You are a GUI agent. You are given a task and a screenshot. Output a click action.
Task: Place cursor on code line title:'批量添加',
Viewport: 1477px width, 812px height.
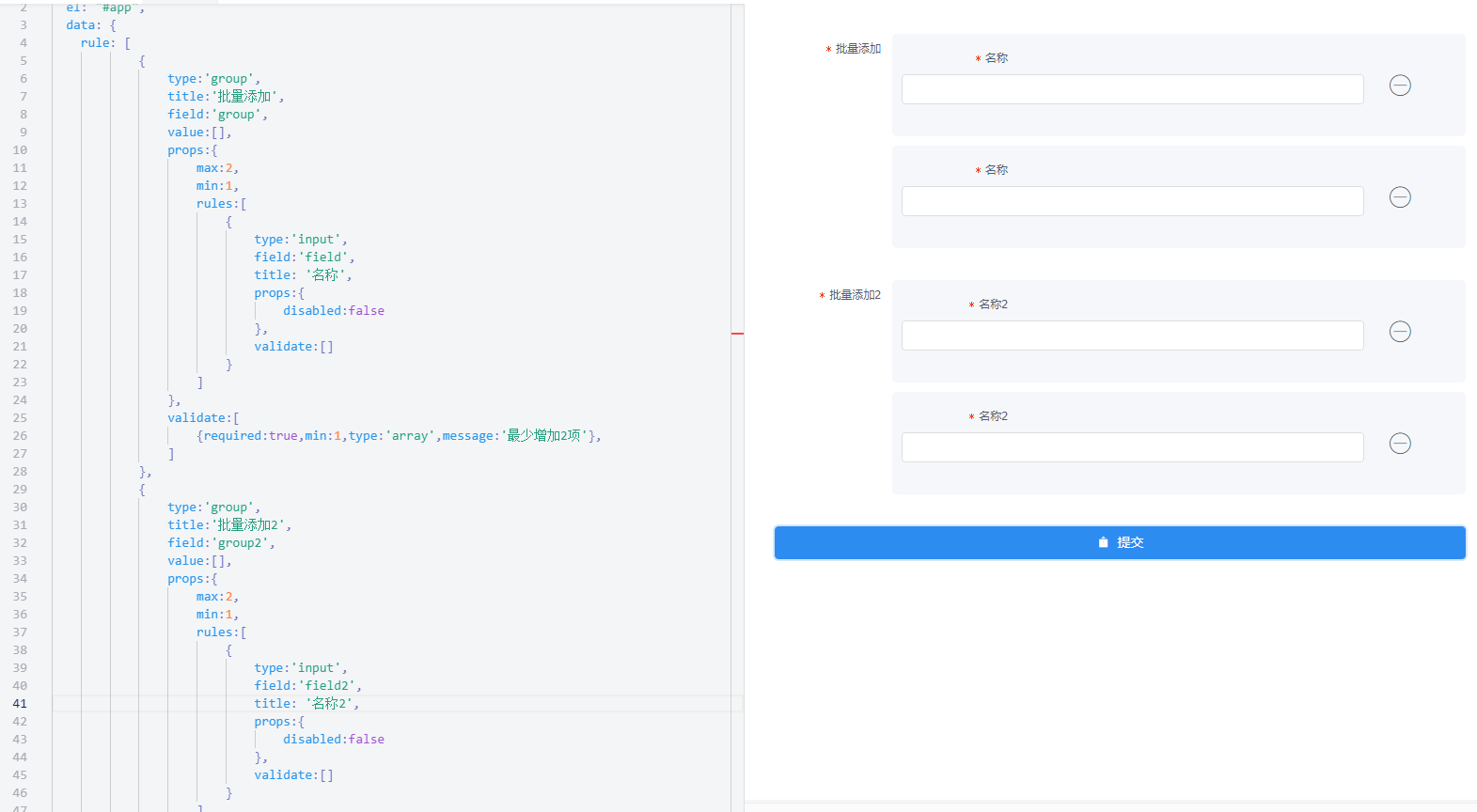point(226,97)
